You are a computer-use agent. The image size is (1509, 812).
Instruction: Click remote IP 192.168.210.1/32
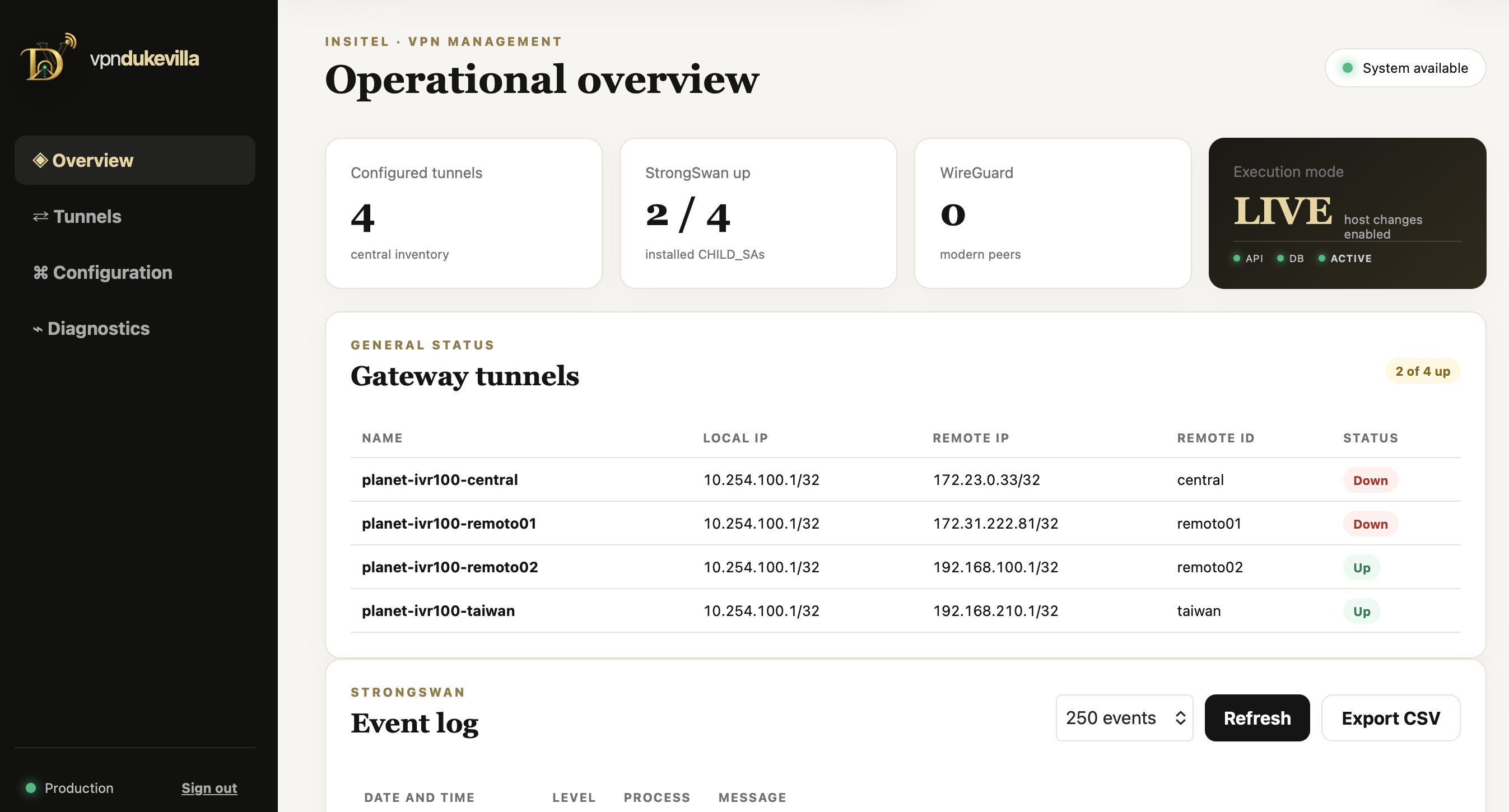(995, 610)
